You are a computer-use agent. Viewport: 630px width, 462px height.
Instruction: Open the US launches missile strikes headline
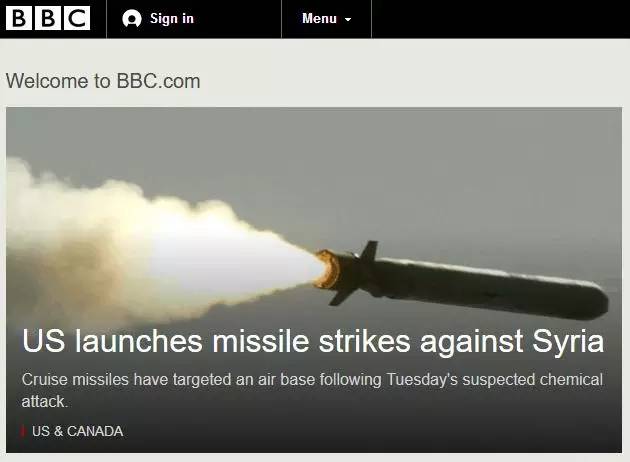(x=313, y=341)
